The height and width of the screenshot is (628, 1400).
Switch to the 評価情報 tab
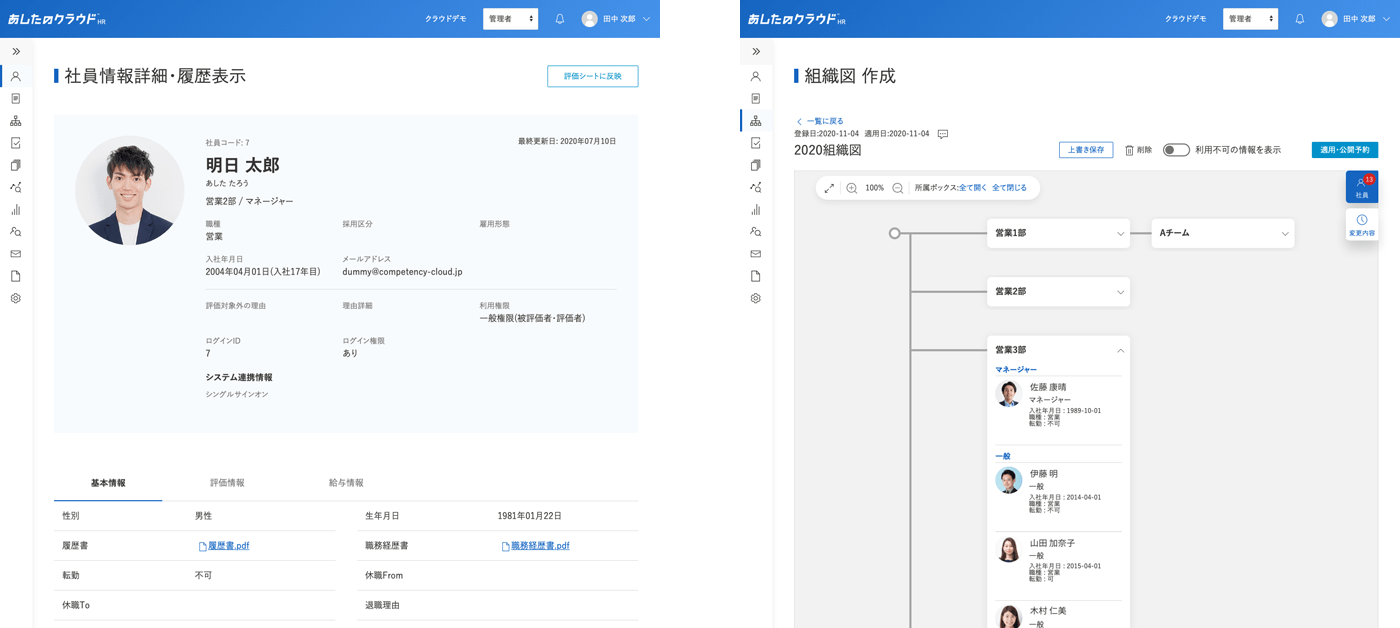pyautogui.click(x=227, y=483)
